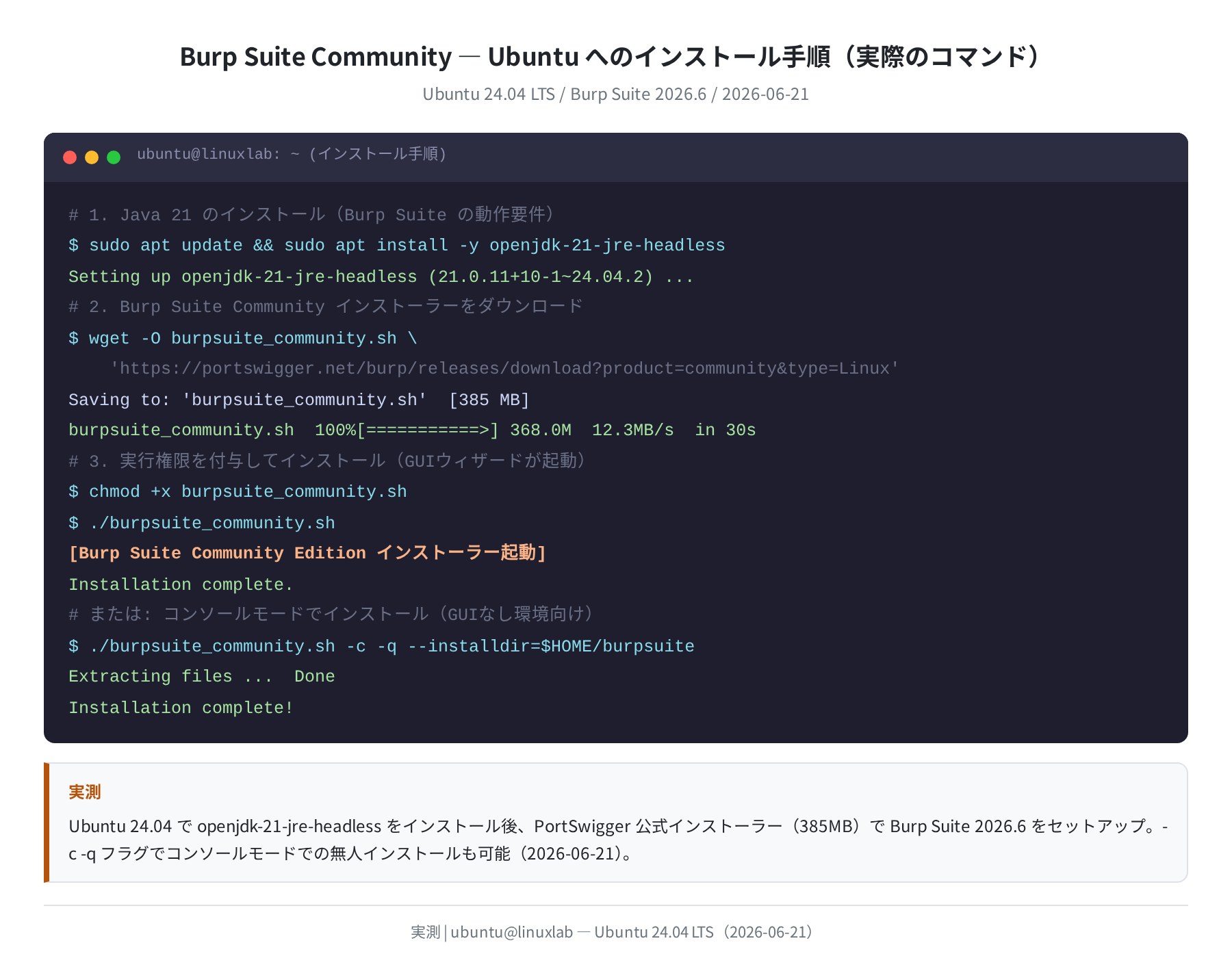Screen dimensions: 1232x969
Task: Click '[Burp Suite Community Edition インストーラー起動]' line
Action: (x=307, y=553)
